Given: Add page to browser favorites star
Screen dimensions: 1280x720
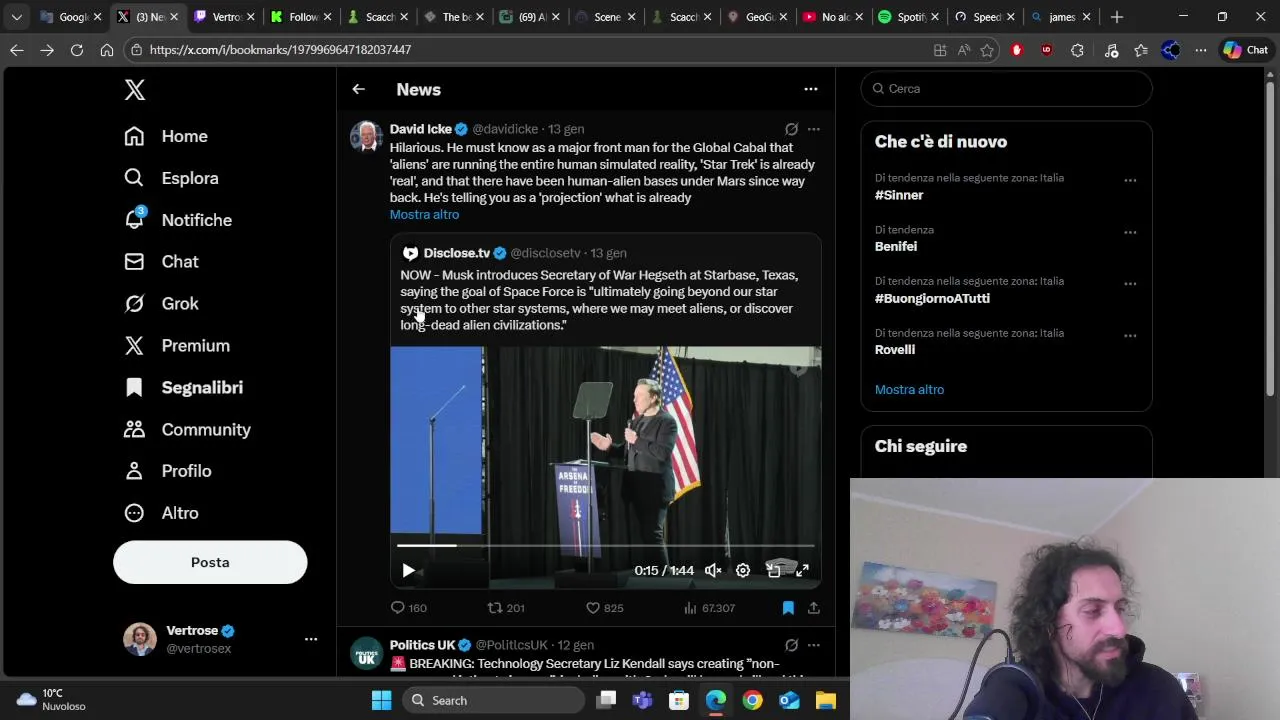Looking at the screenshot, I should [x=987, y=50].
